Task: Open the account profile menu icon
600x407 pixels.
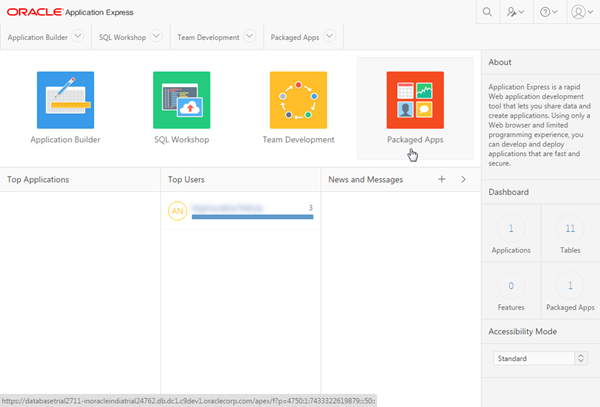Action: pyautogui.click(x=582, y=12)
